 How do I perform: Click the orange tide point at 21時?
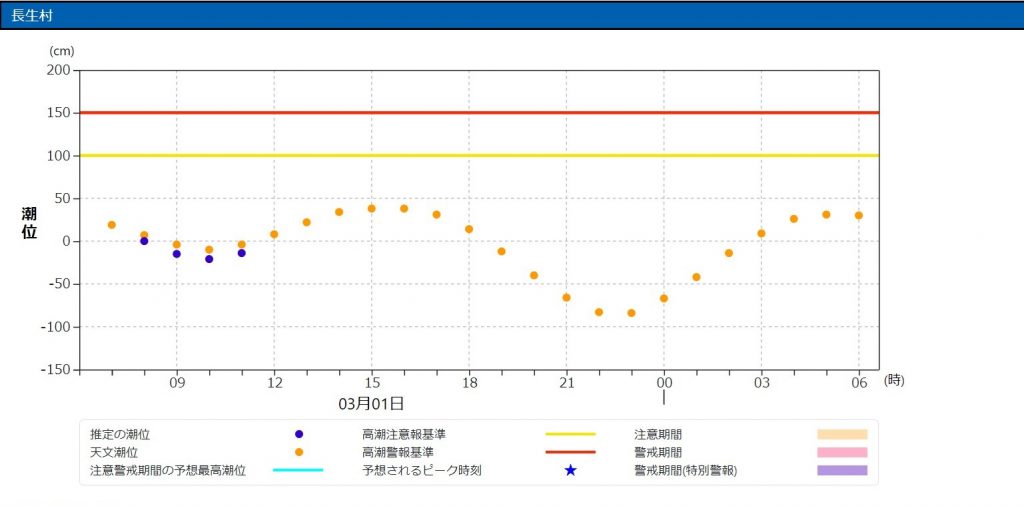[x=566, y=298]
